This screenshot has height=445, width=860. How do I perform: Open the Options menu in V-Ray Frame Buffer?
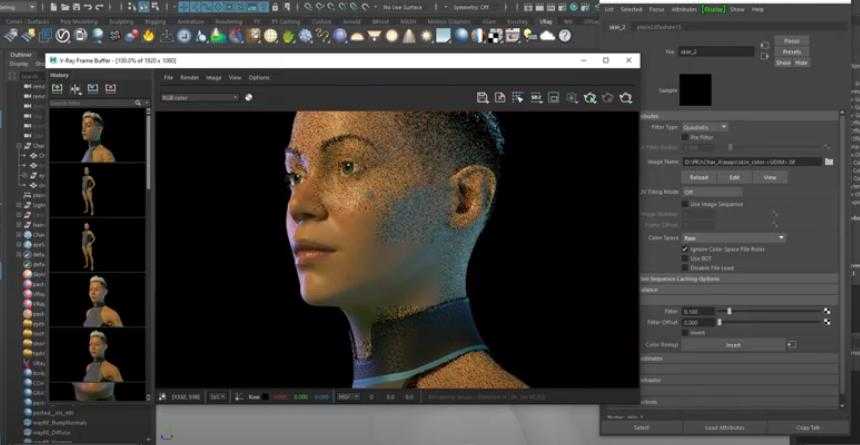tap(259, 77)
